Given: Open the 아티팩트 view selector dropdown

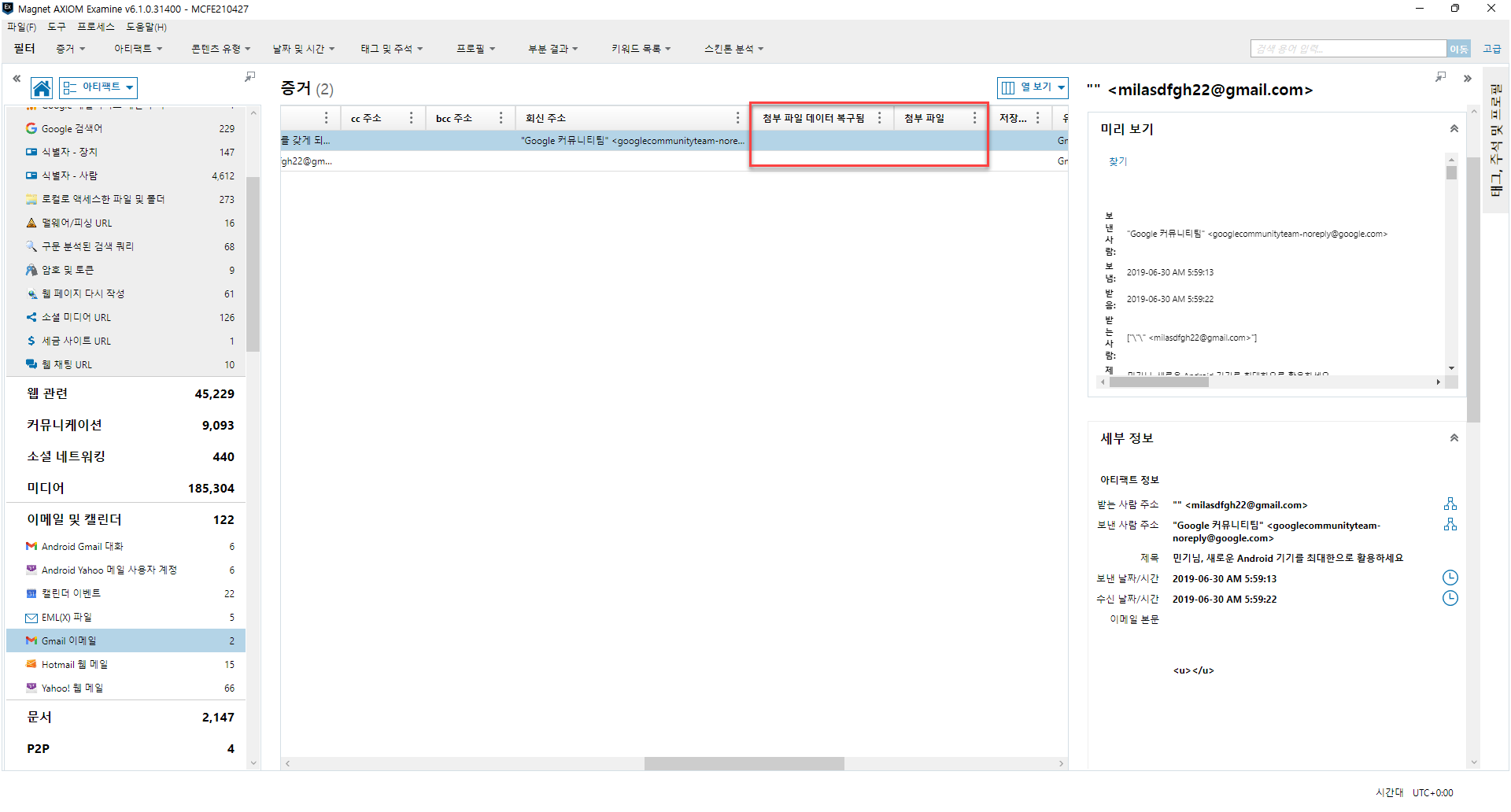Looking at the screenshot, I should click(x=98, y=87).
